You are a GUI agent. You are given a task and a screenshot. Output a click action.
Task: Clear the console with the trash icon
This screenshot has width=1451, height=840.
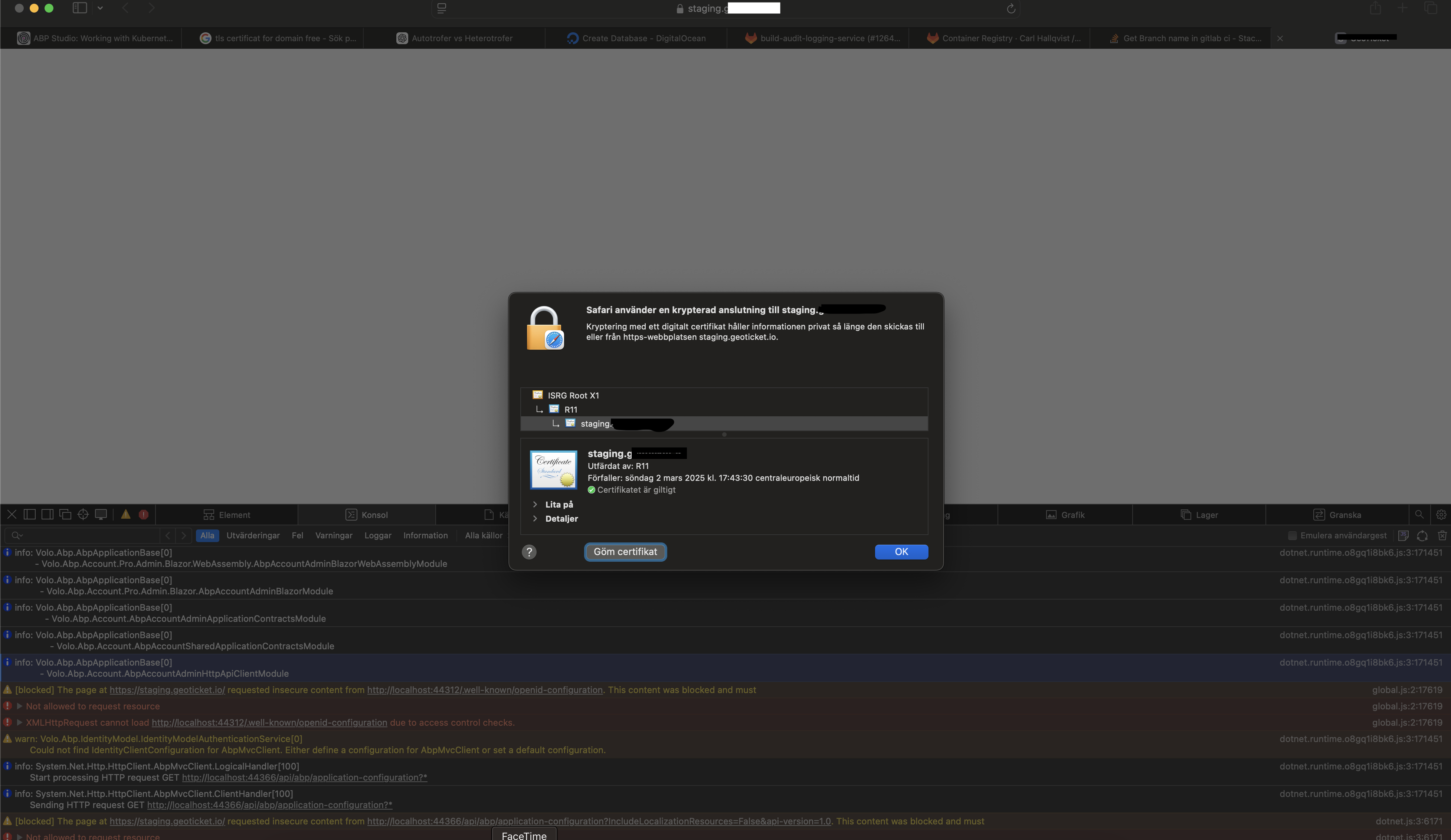pos(1442,535)
